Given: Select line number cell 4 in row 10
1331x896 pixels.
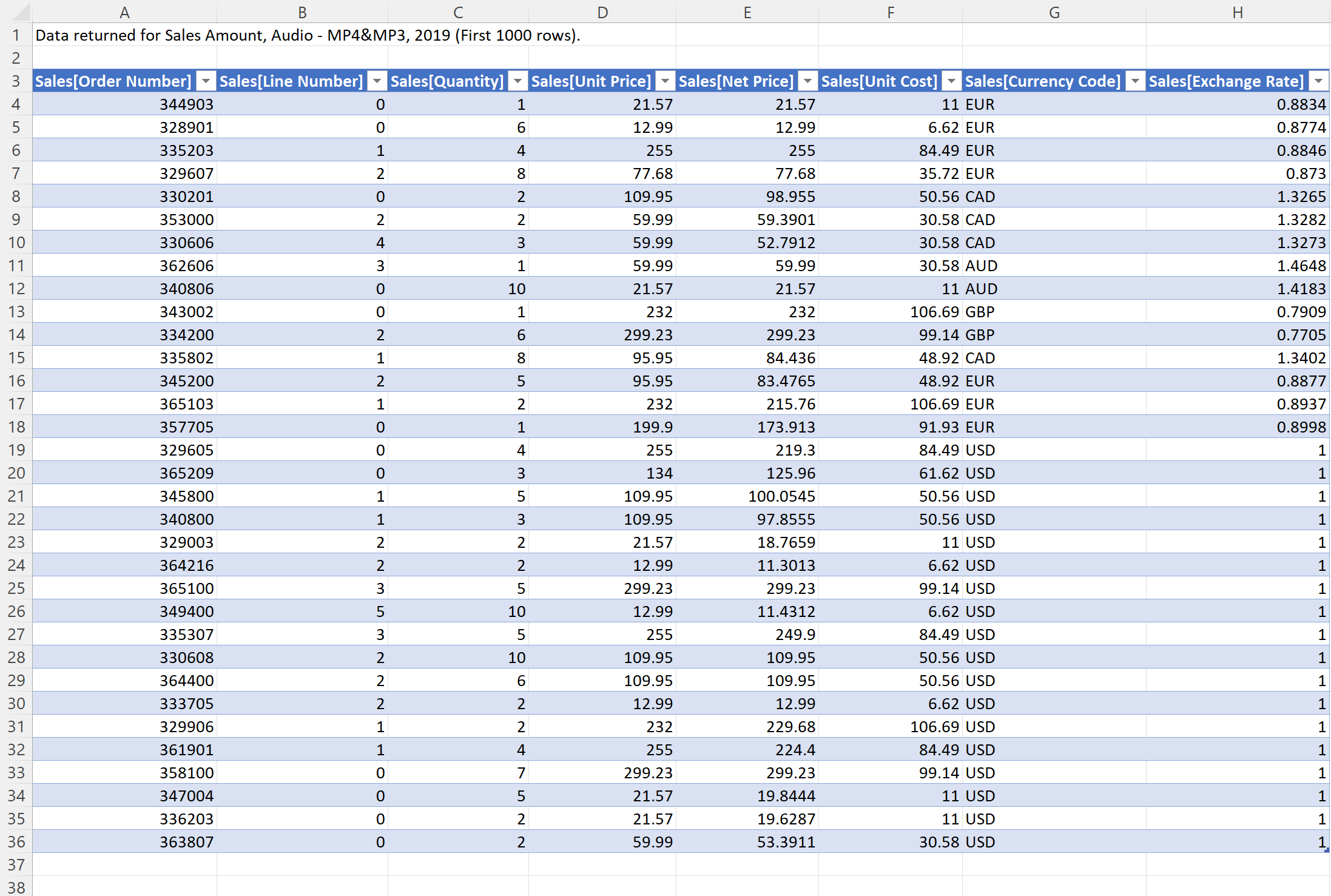Looking at the screenshot, I should click(302, 243).
